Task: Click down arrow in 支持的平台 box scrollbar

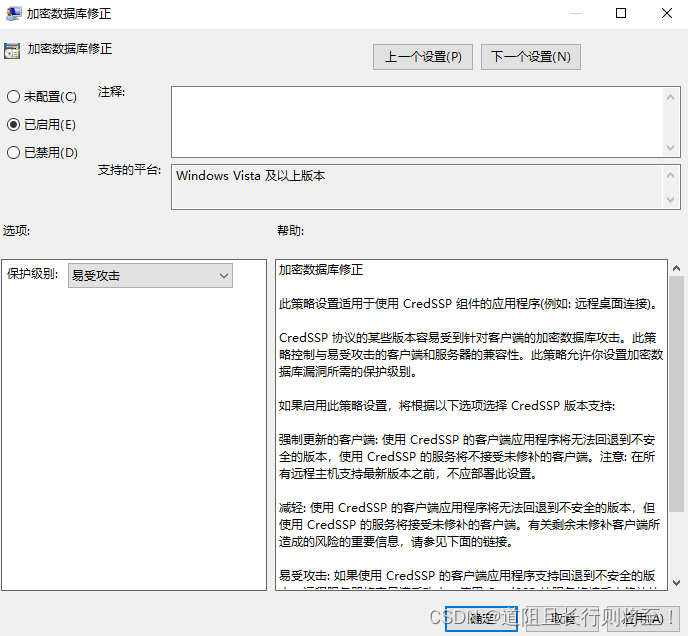Action: 670,200
